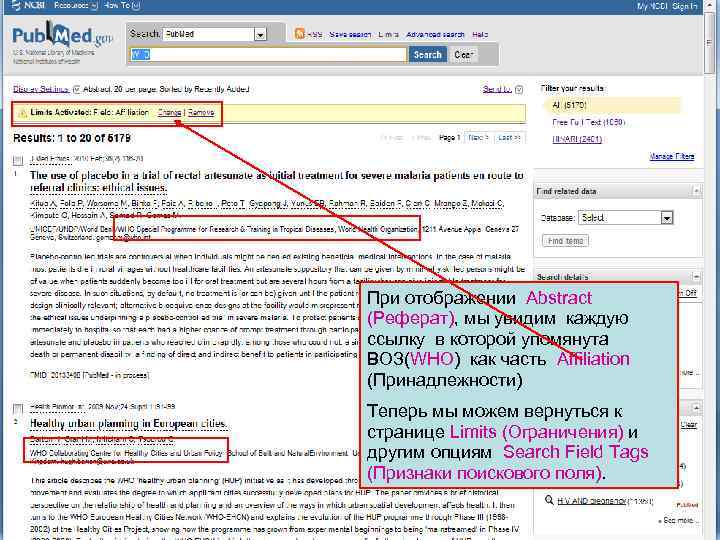Select the HINARI (2401) filter
Viewport: 720px width, 540px height.
(x=577, y=139)
